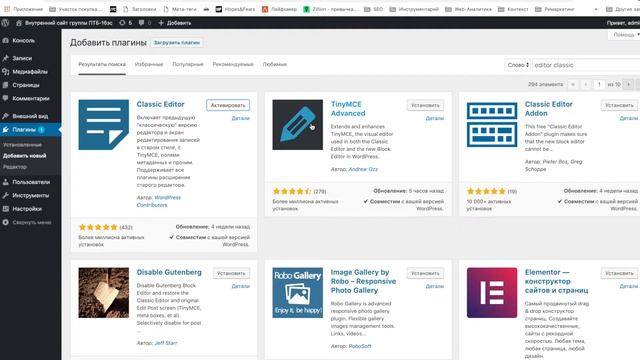Viewport: 640px width, 360px height.
Task: Go to the next results page
Action: pos(629,84)
